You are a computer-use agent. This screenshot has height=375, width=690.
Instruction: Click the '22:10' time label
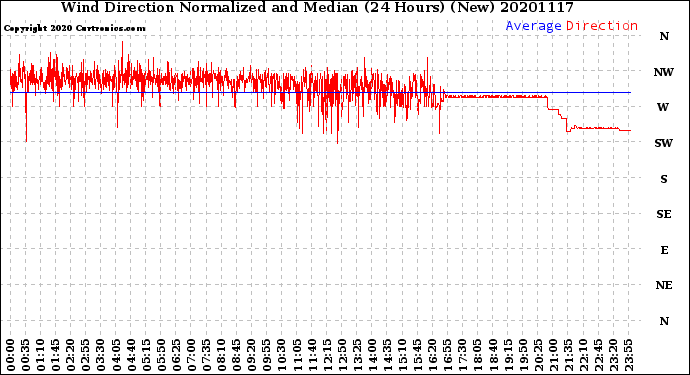(x=584, y=355)
